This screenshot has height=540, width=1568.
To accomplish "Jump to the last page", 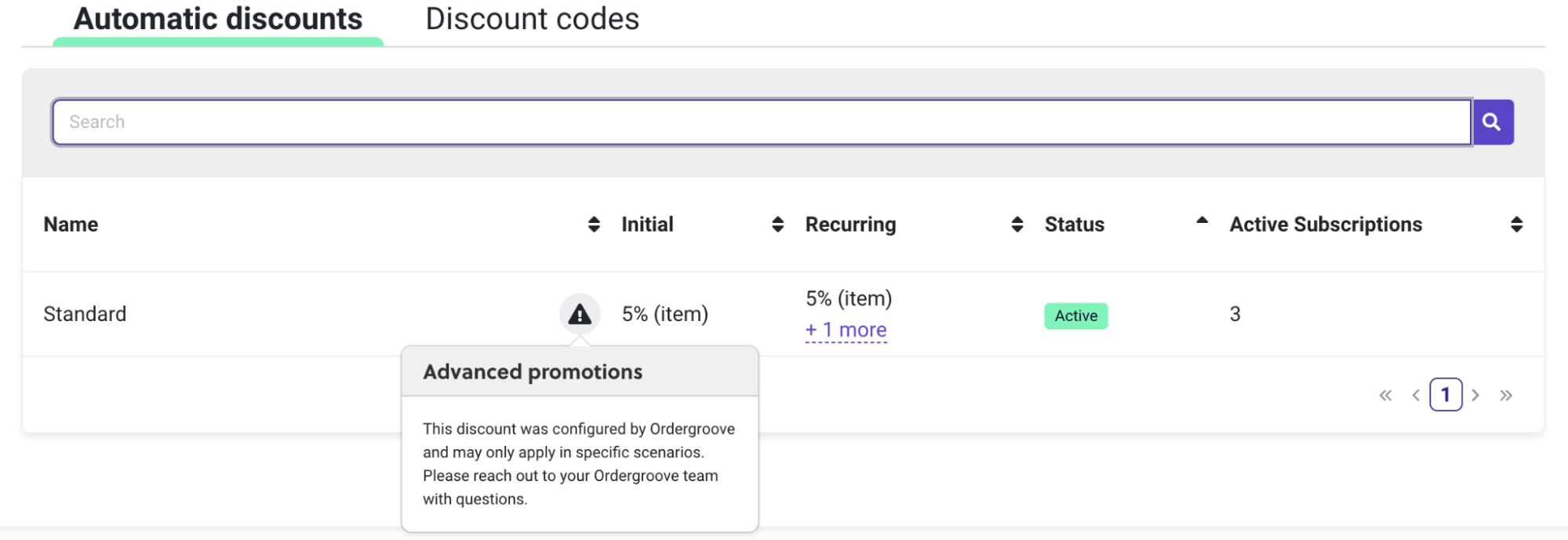I will tap(1506, 395).
